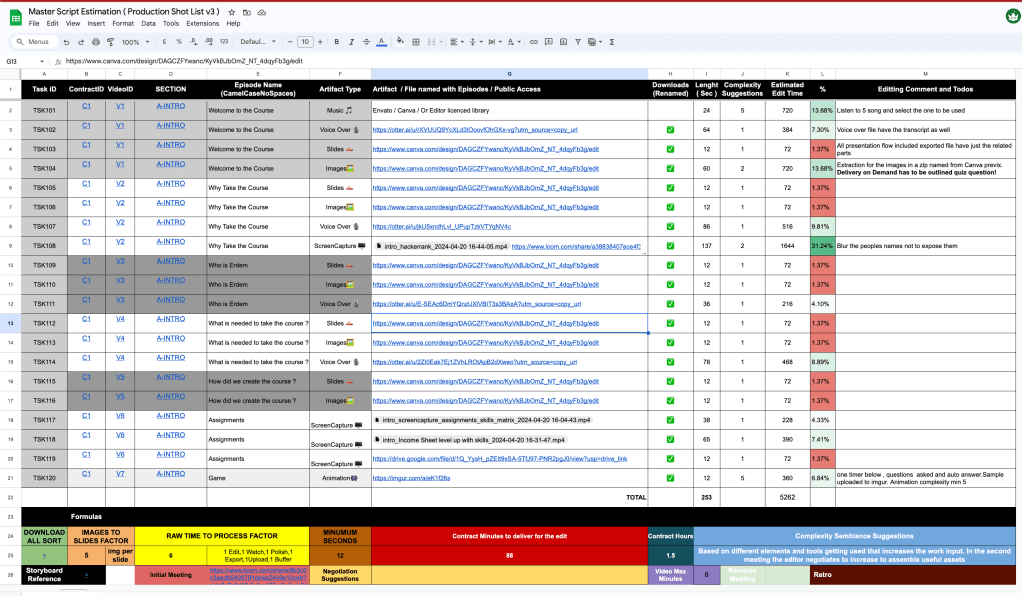Click the Redo toolbar icon
This screenshot has height=596, width=1022.
(81, 42)
